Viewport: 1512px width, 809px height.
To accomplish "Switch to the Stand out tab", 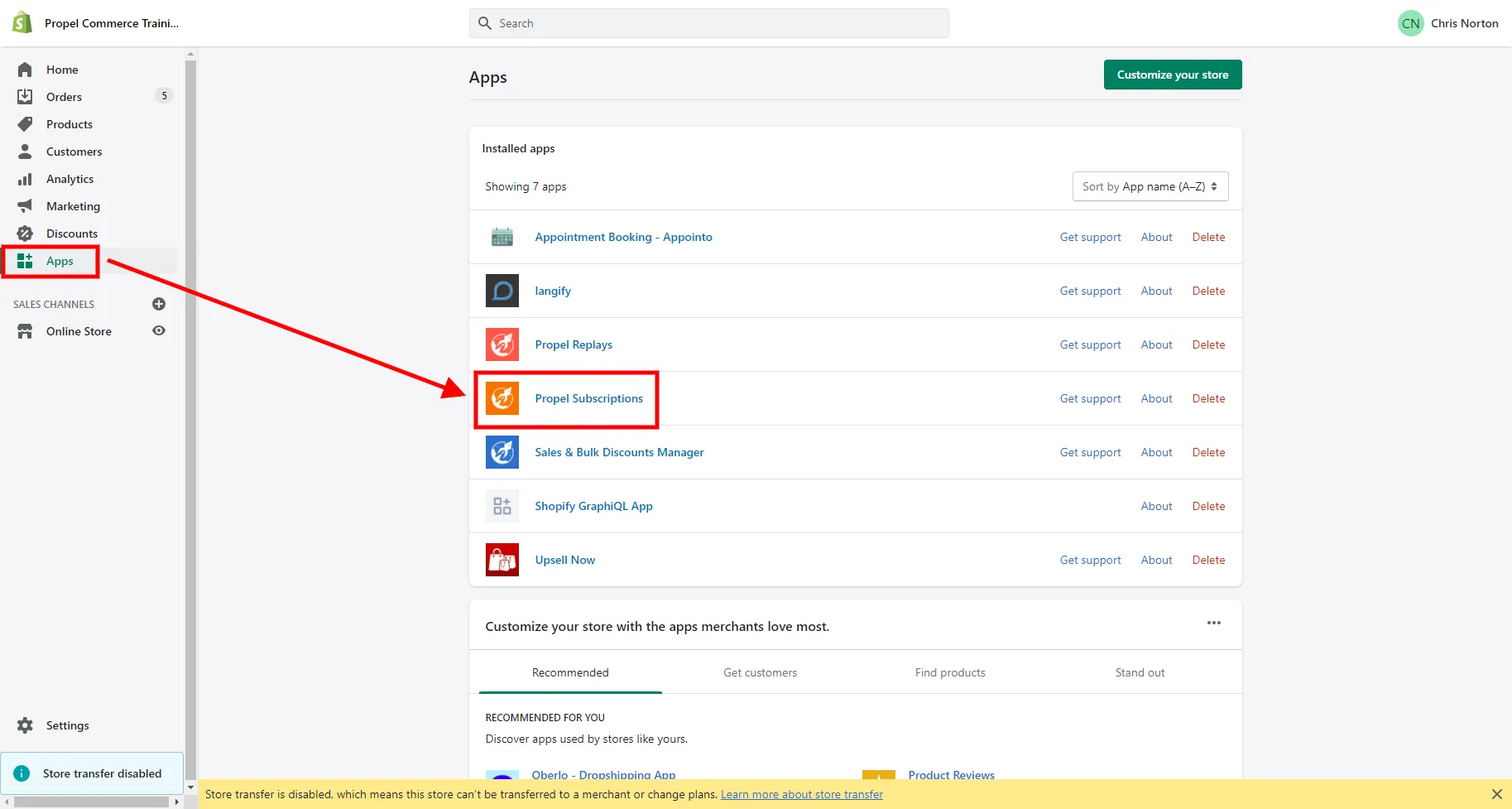I will [1140, 672].
